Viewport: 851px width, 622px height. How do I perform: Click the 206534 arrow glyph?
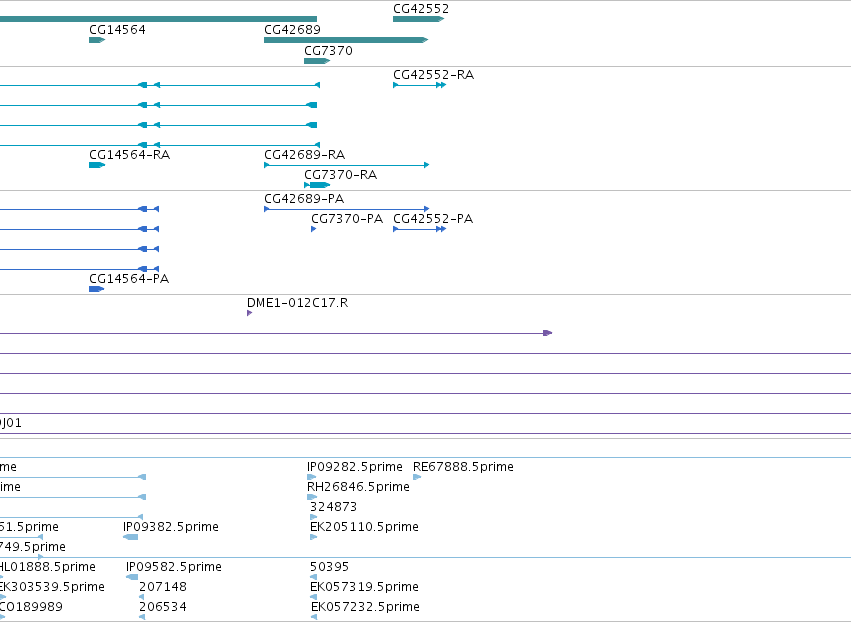[x=142, y=617]
